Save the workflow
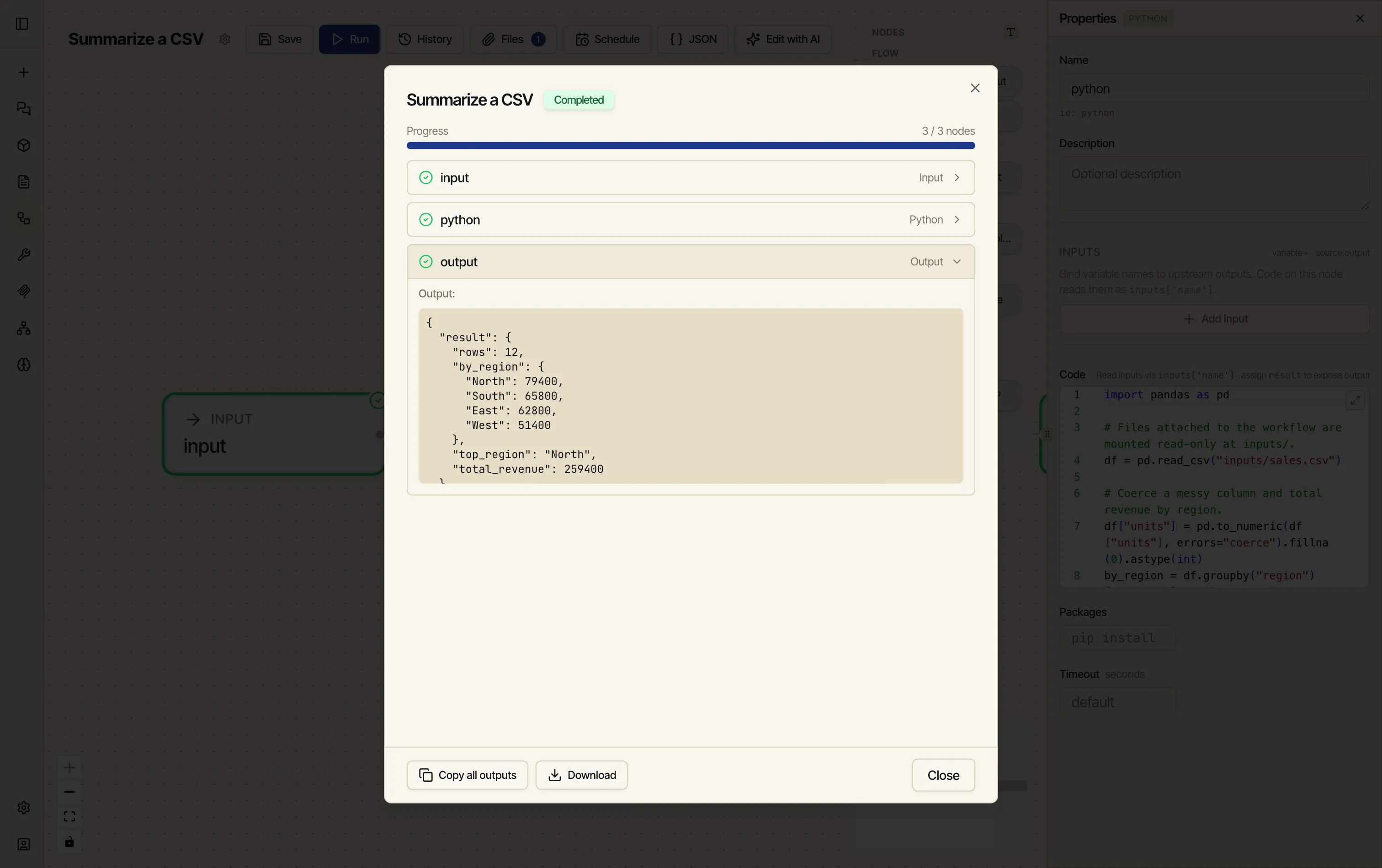This screenshot has height=868, width=1382. [280, 39]
